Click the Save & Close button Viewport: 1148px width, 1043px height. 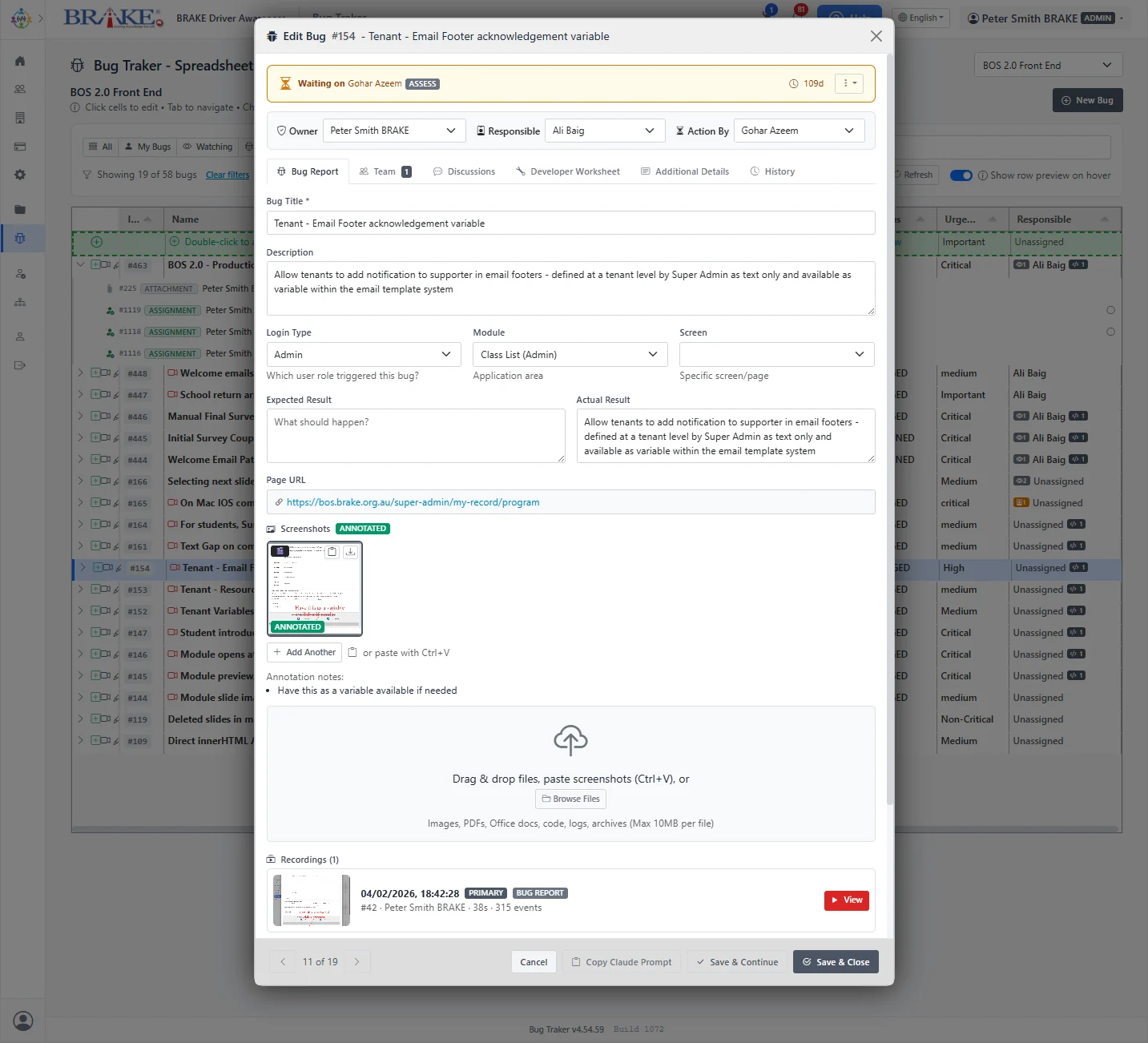tap(836, 962)
